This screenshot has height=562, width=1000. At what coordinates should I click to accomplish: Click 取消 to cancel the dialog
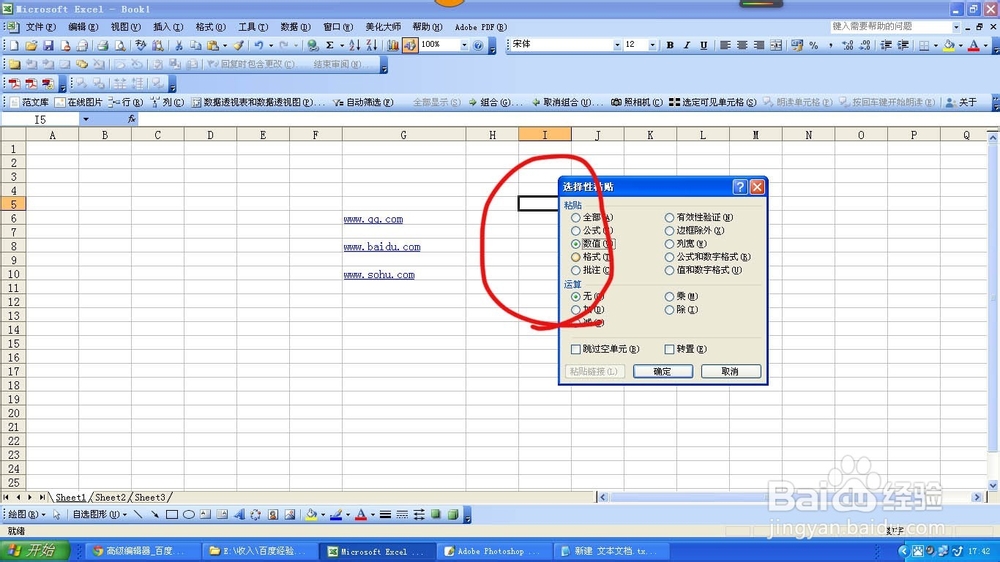coord(730,371)
